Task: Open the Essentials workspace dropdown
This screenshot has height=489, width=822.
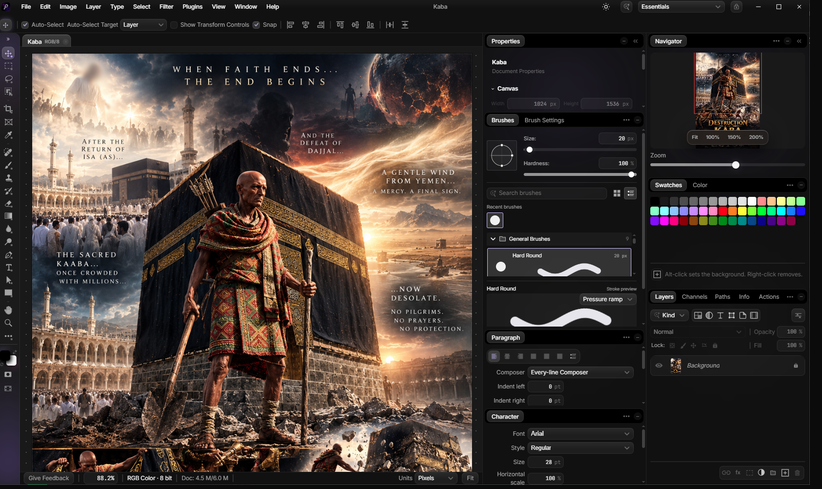Action: pos(681,7)
